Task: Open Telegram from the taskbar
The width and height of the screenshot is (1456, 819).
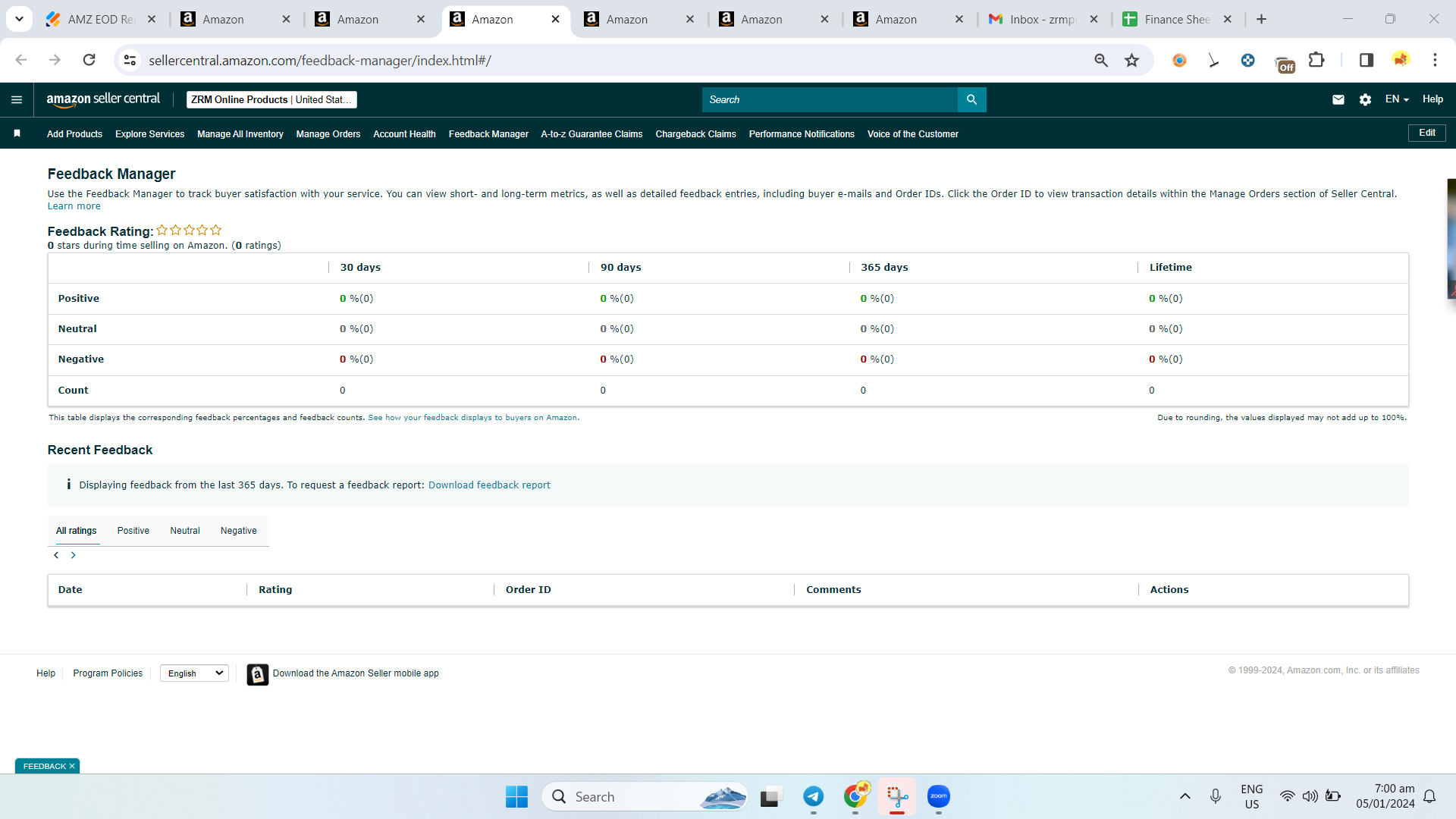Action: pos(813,797)
